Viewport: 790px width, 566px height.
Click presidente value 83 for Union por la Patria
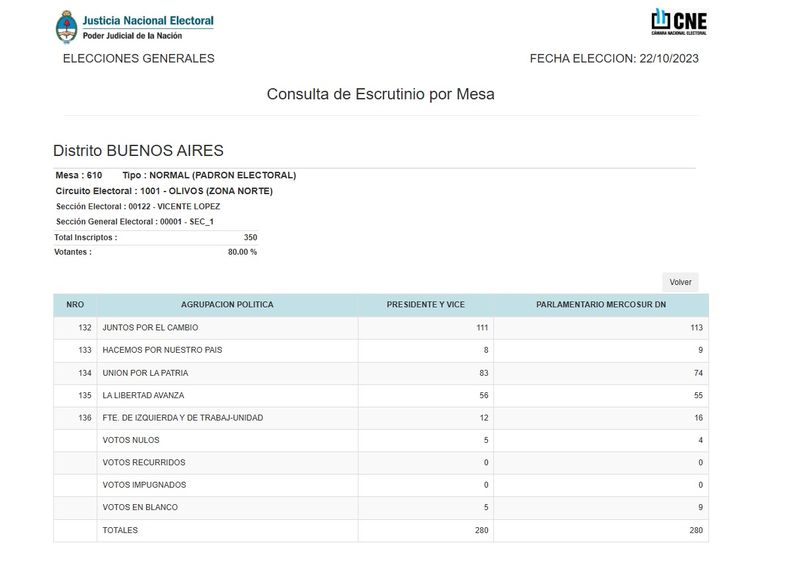click(484, 373)
